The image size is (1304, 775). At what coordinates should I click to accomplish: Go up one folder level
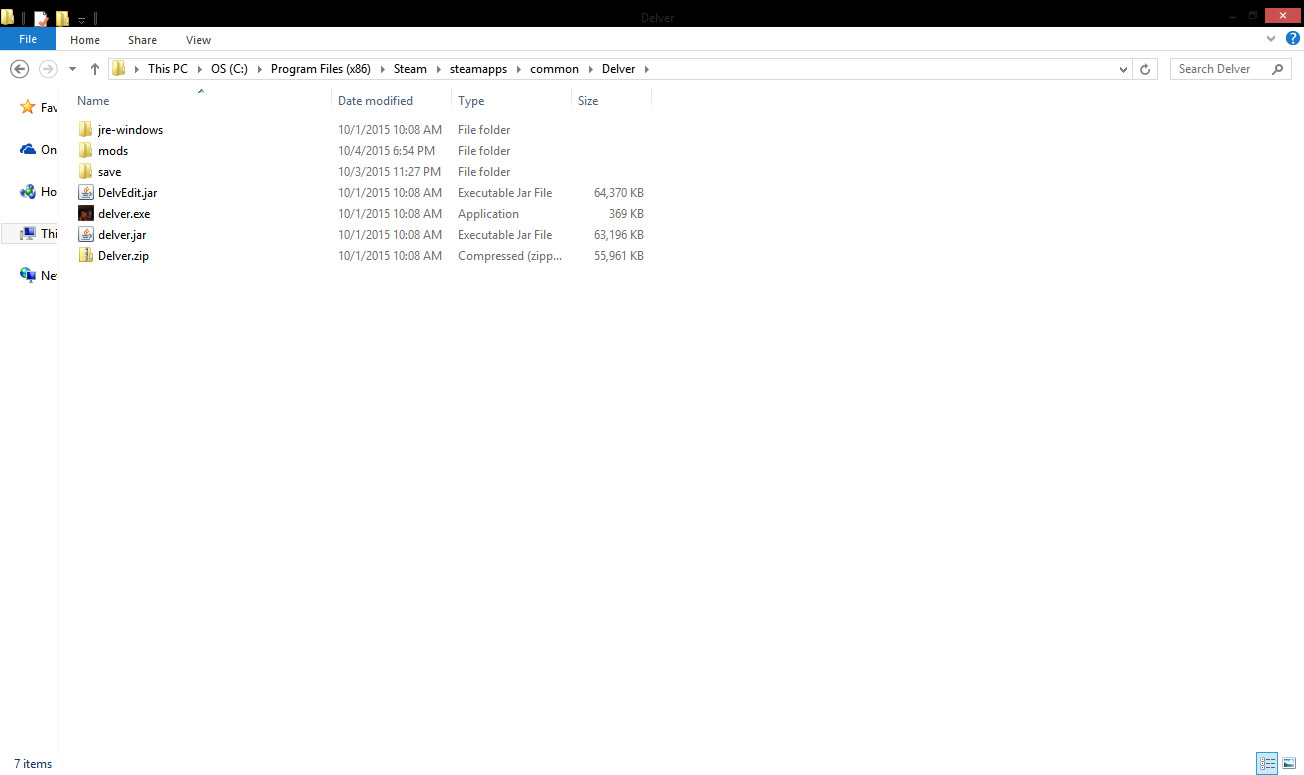click(95, 69)
